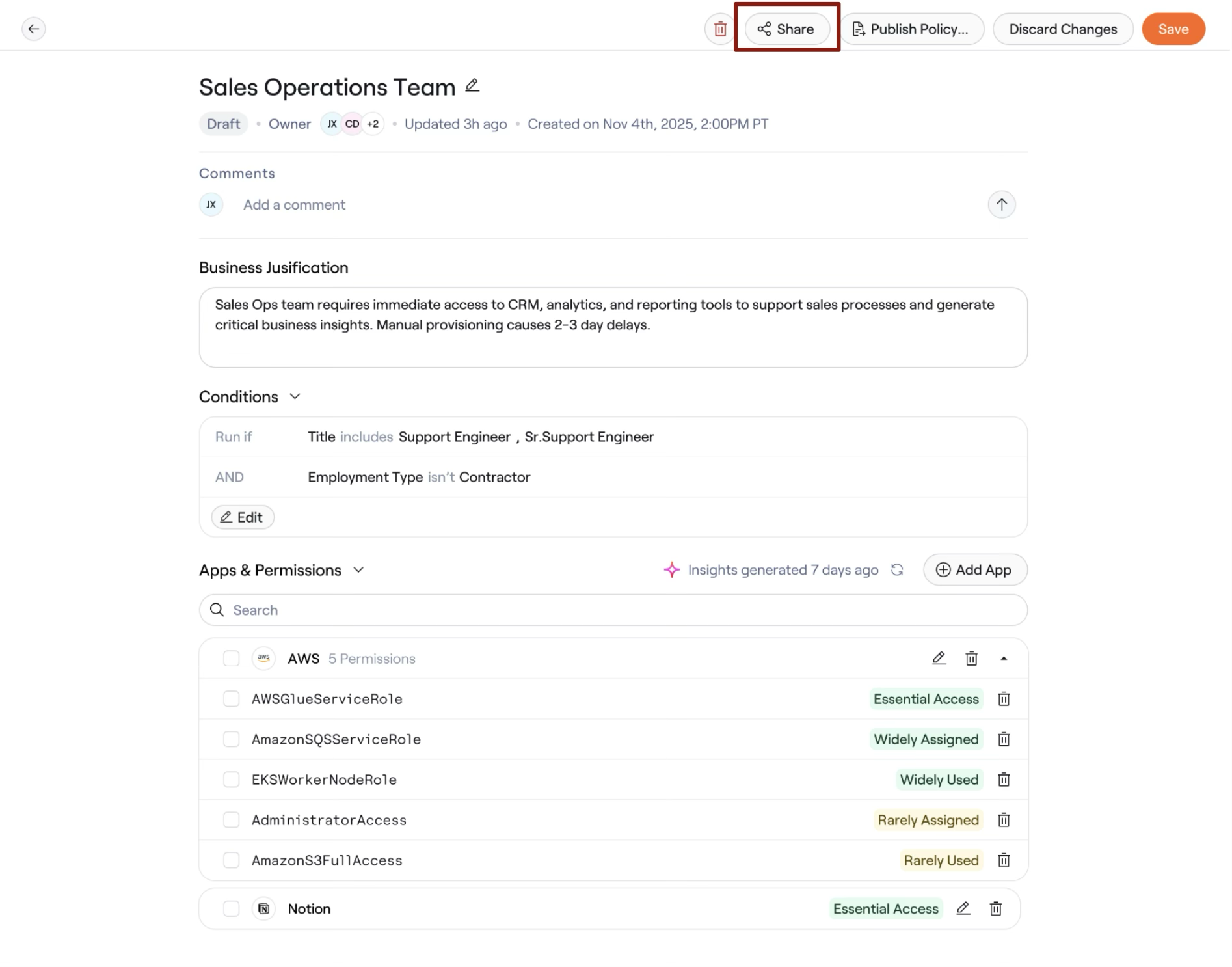The image size is (1232, 967).
Task: Refresh the generated insights
Action: 897,570
